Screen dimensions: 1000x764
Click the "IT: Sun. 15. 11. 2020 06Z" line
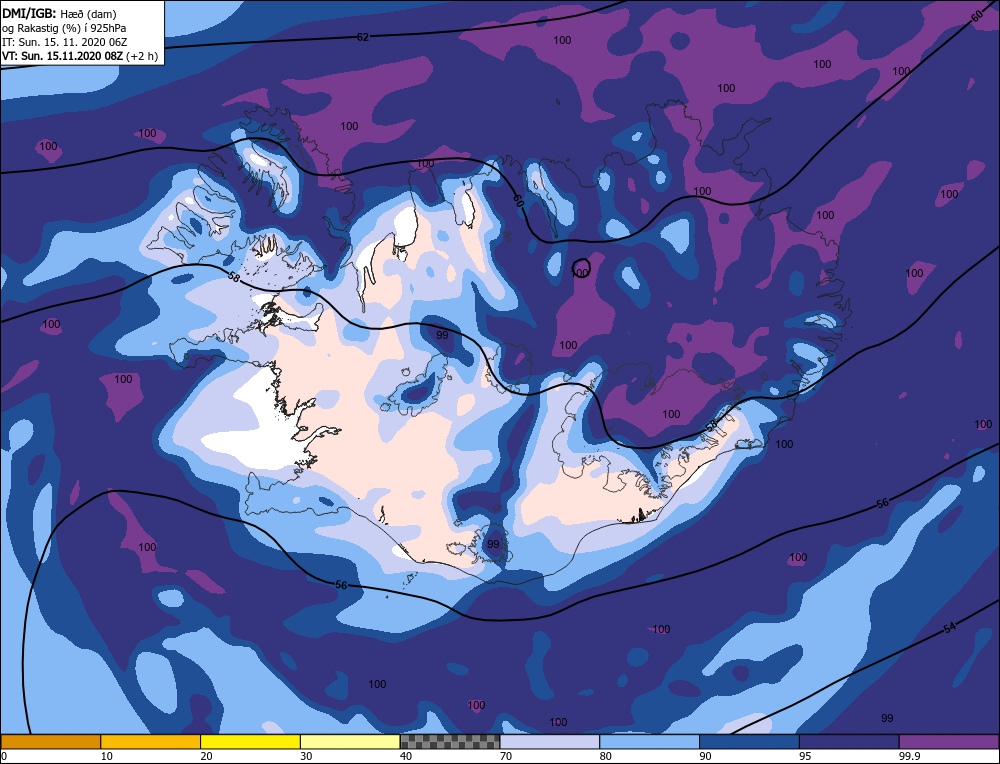[x=62, y=41]
